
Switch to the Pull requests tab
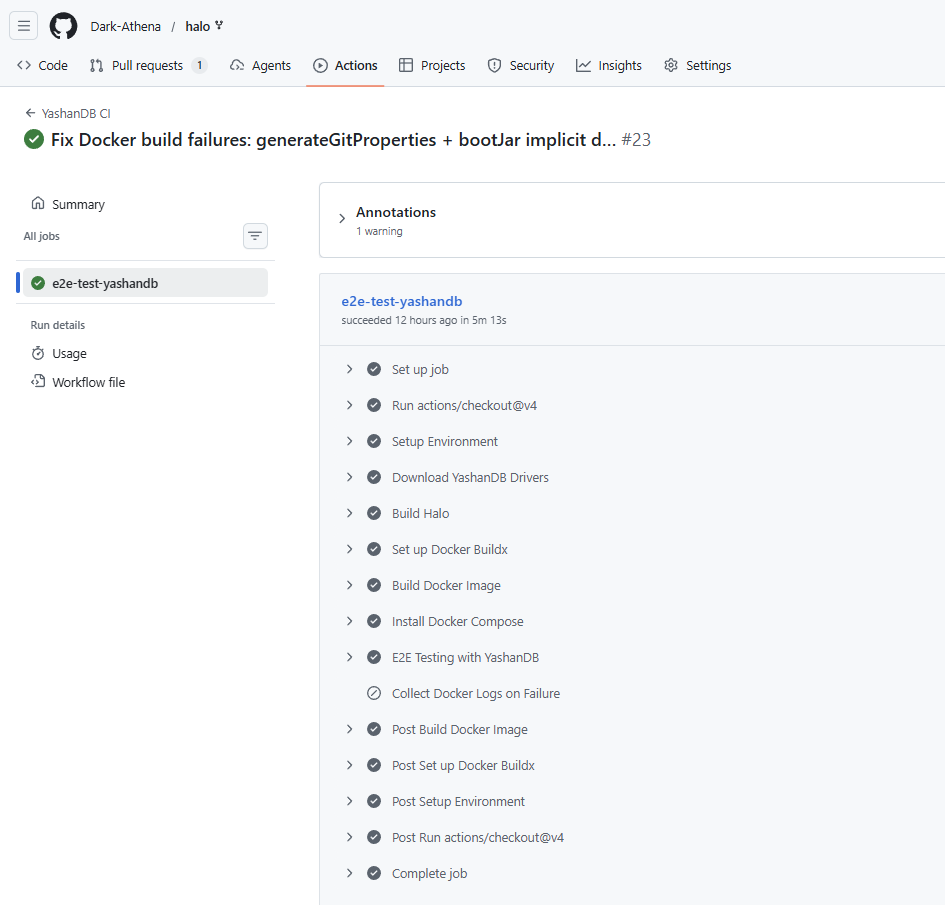tap(147, 66)
